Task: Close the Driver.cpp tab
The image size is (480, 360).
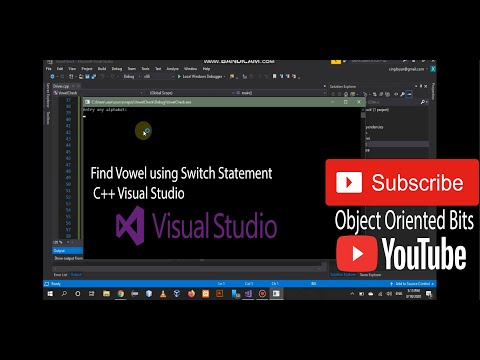Action: 79,86
